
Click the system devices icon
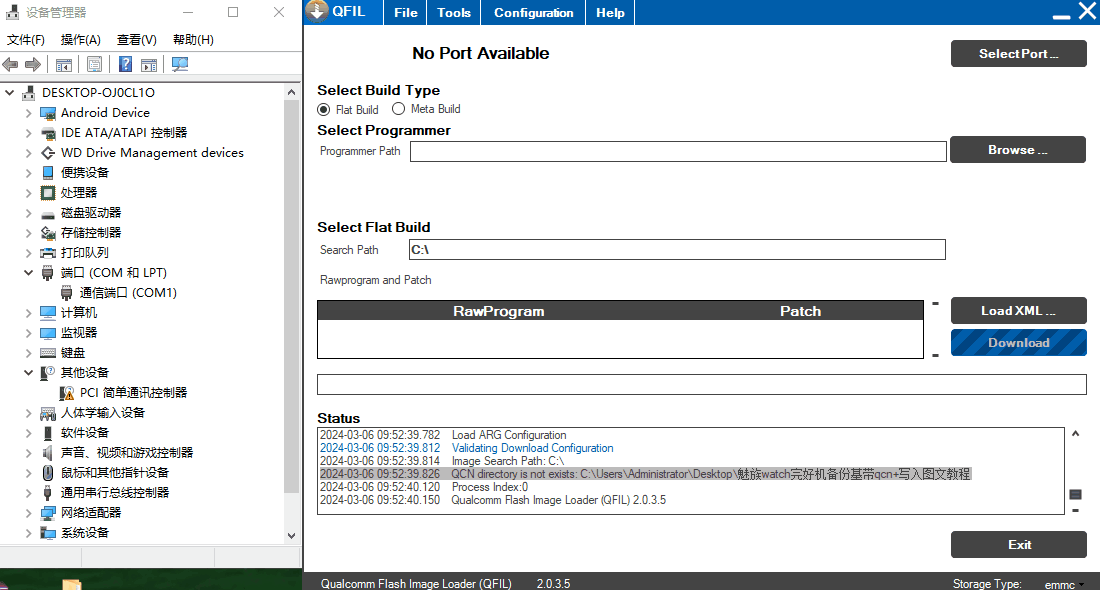48,533
